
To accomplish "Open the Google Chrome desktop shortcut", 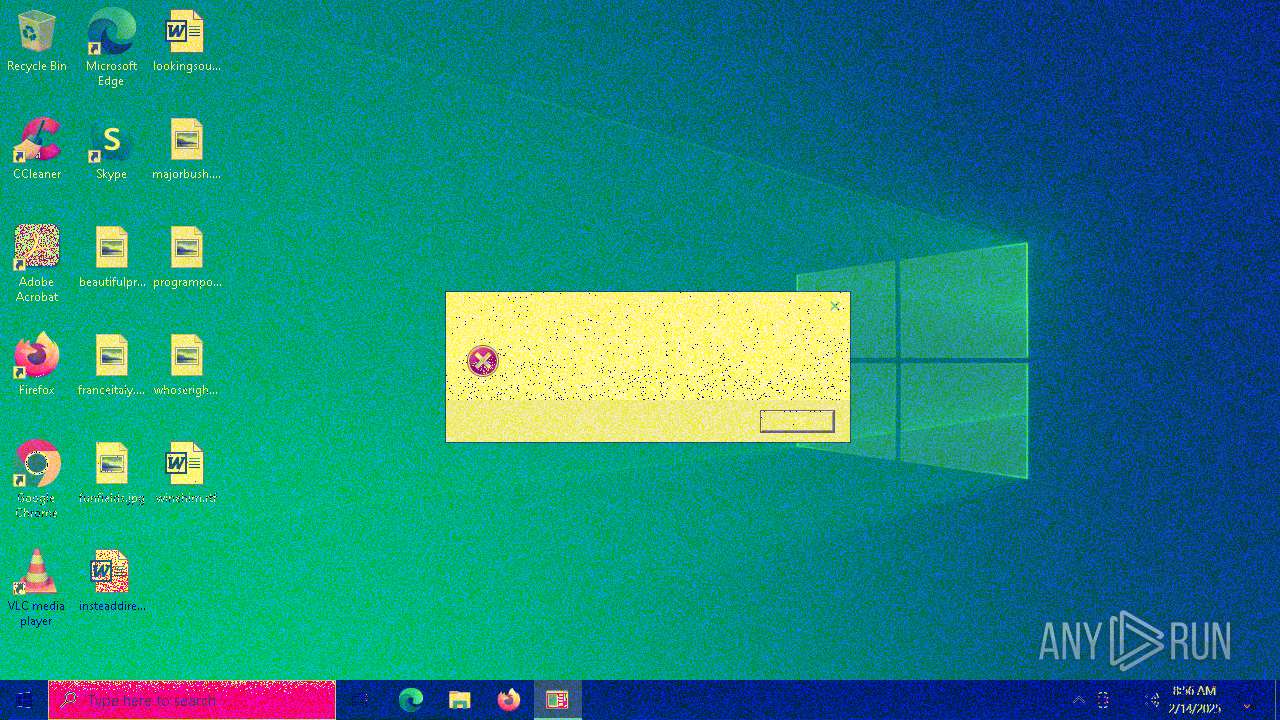I will [x=37, y=480].
